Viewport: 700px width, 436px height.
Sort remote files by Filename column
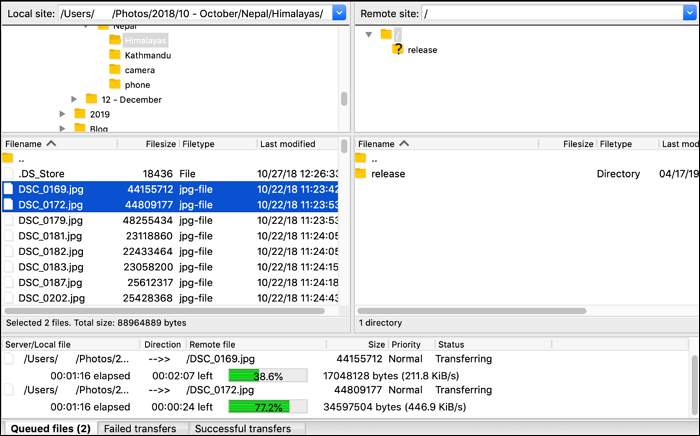pos(447,144)
